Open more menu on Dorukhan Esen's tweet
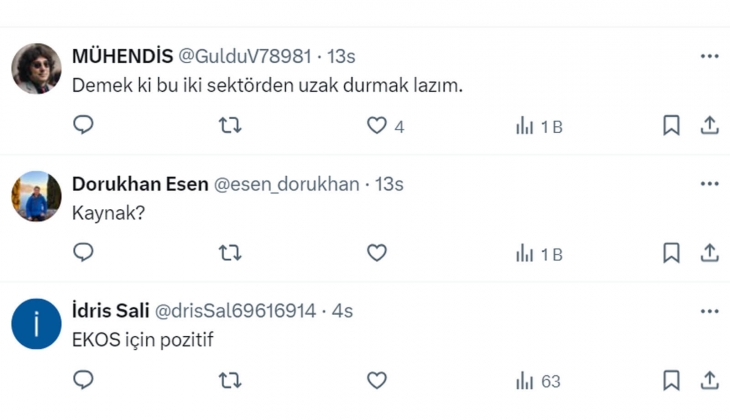 click(x=709, y=185)
